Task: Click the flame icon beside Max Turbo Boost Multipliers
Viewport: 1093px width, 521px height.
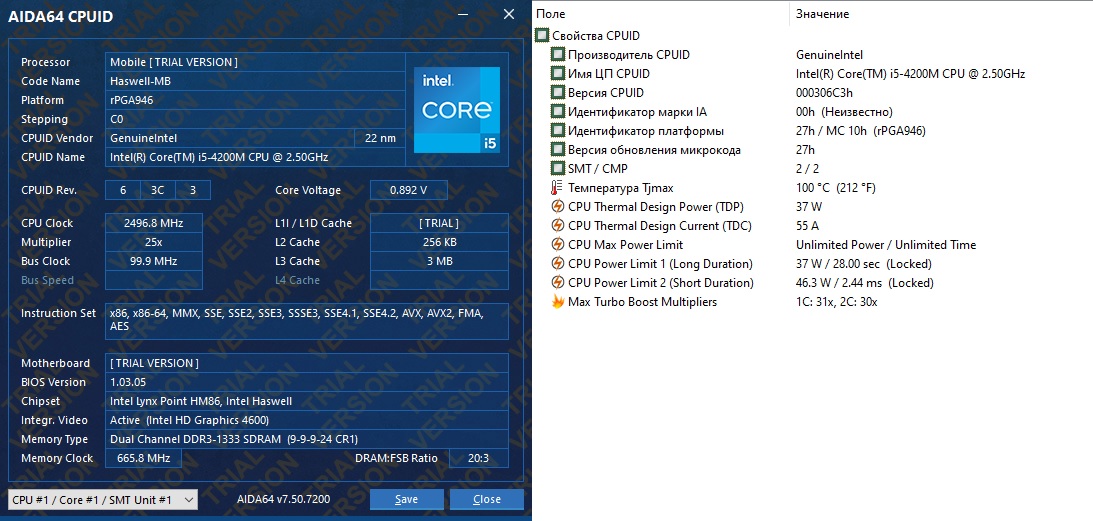Action: click(558, 302)
